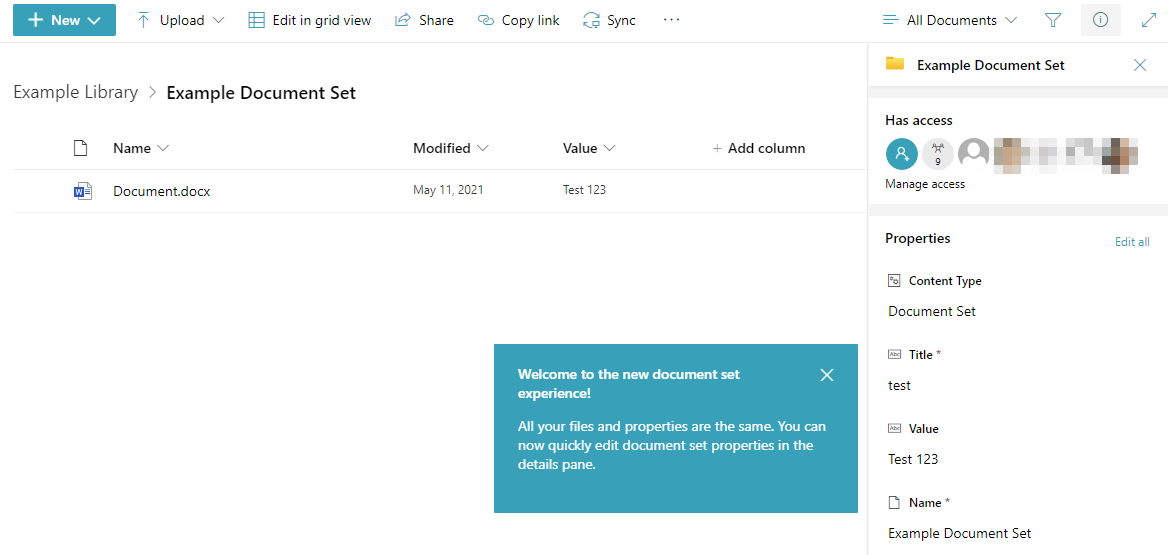
Task: Click the teal grant access person icon
Action: click(x=901, y=154)
